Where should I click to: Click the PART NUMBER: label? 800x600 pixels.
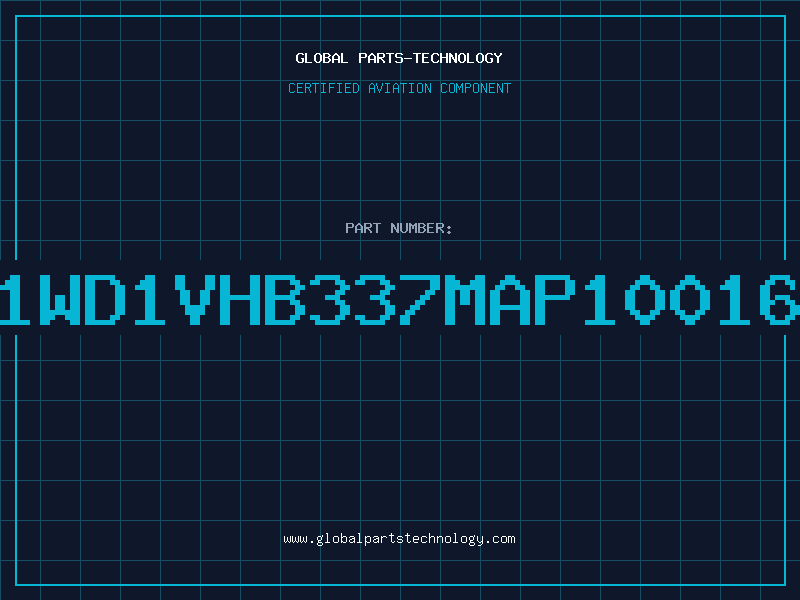[399, 228]
